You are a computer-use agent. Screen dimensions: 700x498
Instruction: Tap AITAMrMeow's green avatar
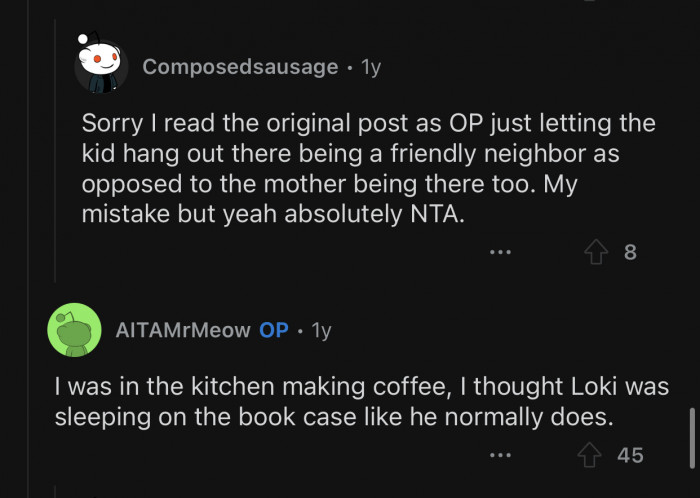tap(74, 329)
